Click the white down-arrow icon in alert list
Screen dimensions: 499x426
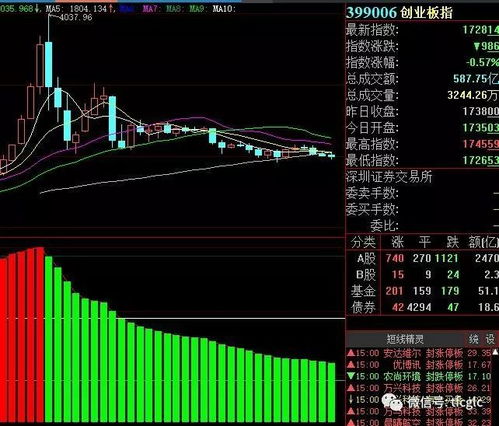(350, 399)
